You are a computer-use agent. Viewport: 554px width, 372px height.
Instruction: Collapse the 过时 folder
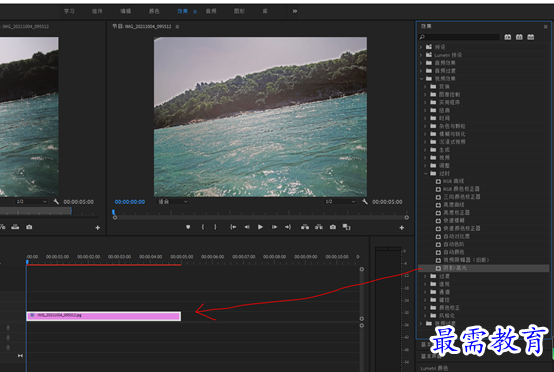click(x=425, y=173)
